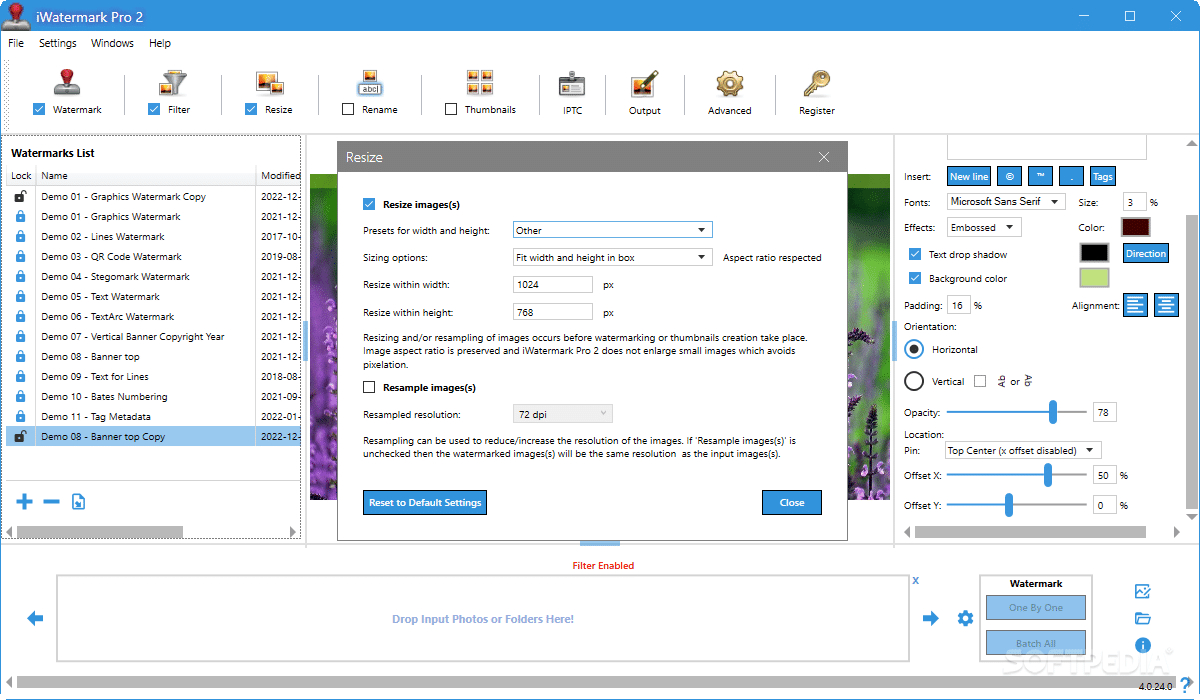Open Resampled resolution 72 dpi dropdown

coord(563,413)
